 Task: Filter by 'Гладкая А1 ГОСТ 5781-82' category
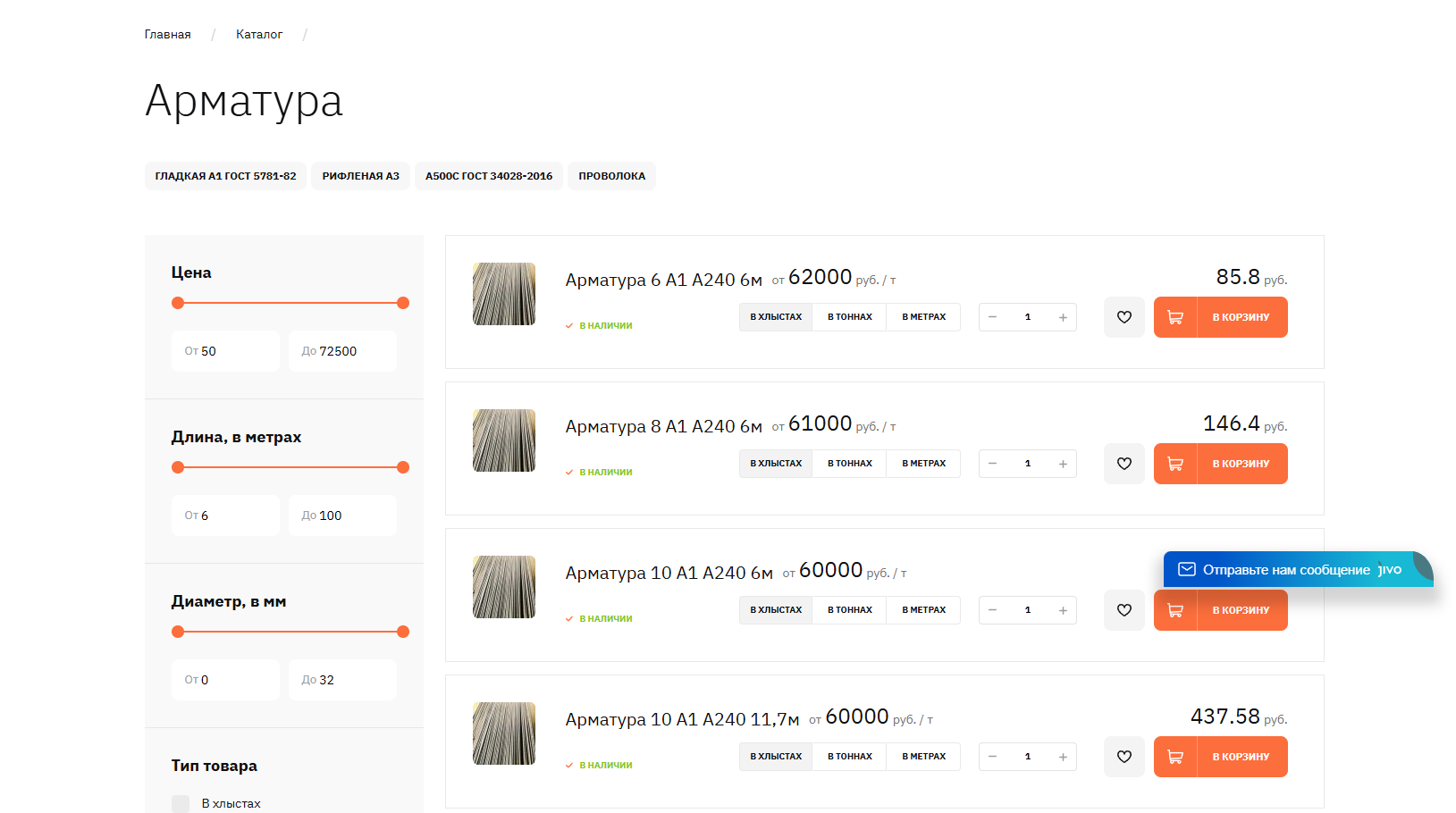tap(225, 176)
